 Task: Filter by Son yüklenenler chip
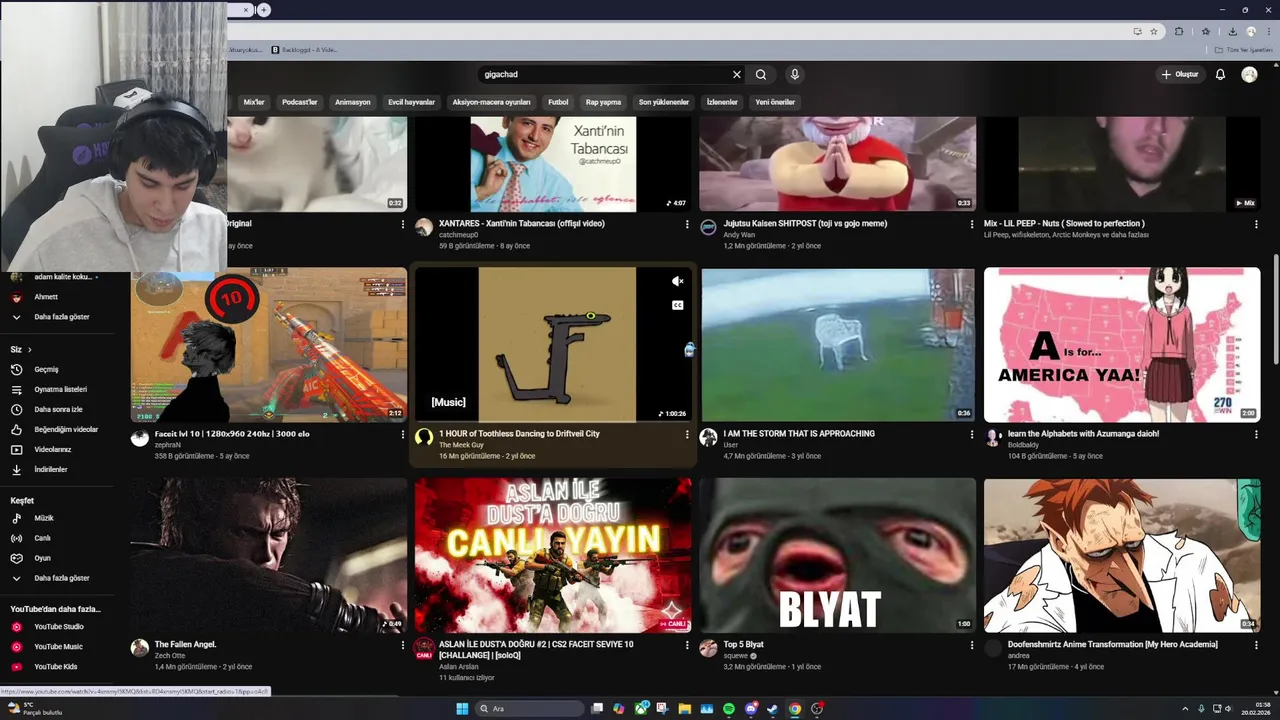[664, 102]
